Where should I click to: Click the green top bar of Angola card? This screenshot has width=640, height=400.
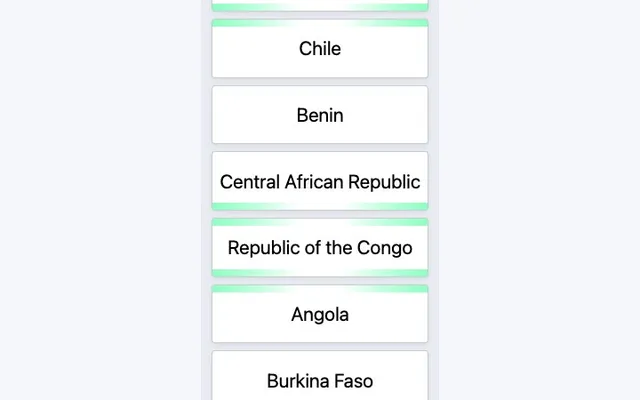point(320,289)
